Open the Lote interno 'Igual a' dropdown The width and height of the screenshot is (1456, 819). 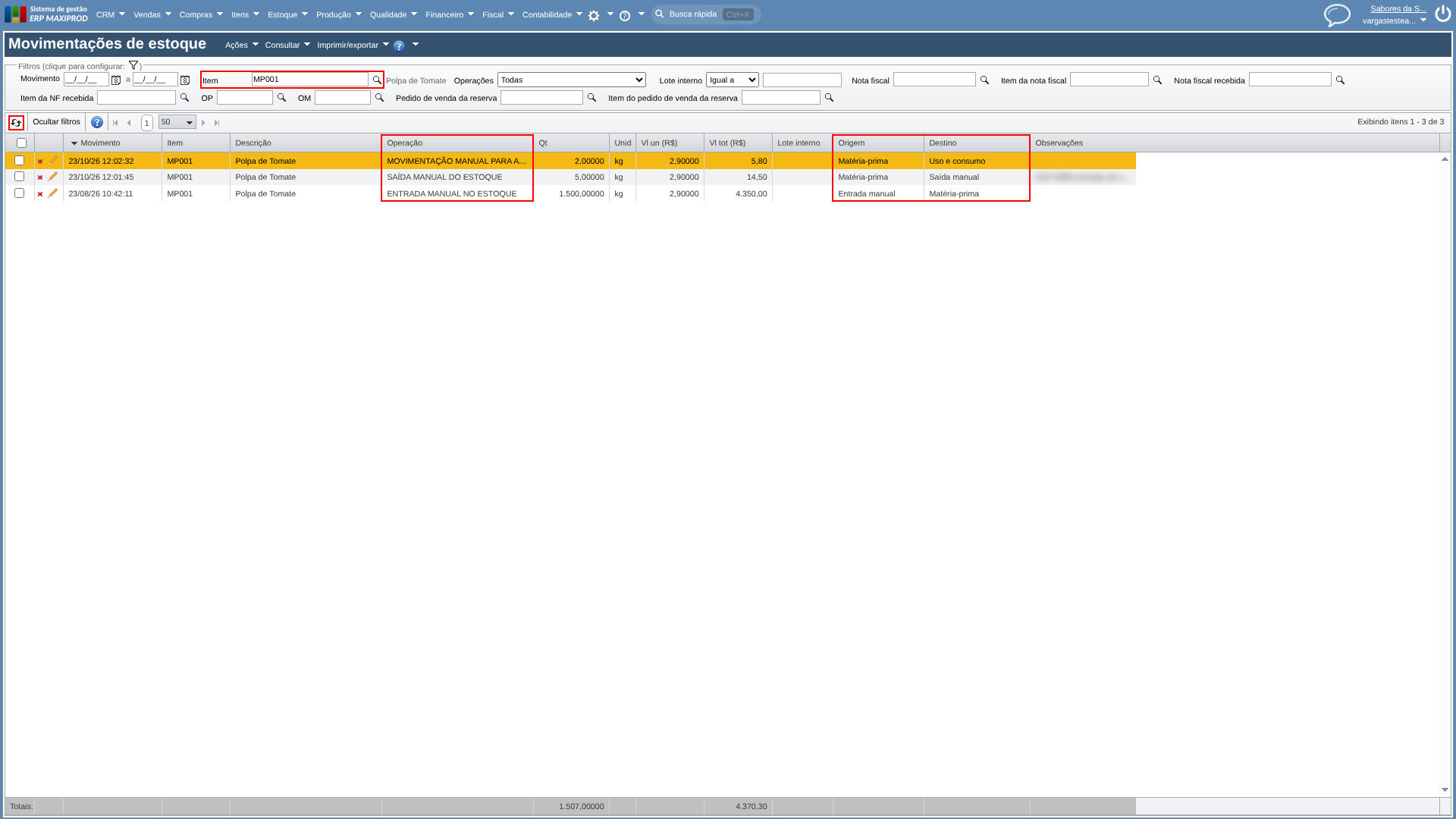[x=733, y=80]
